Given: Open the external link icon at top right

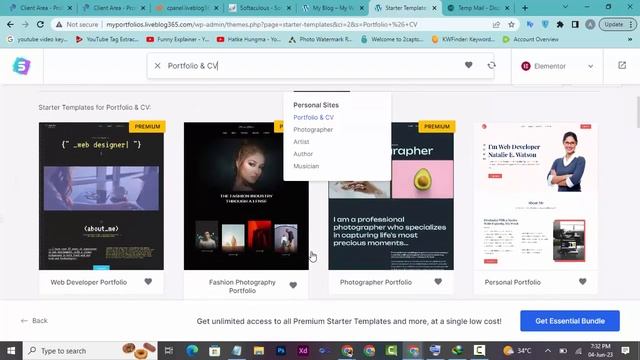Looking at the screenshot, I should coord(622,65).
